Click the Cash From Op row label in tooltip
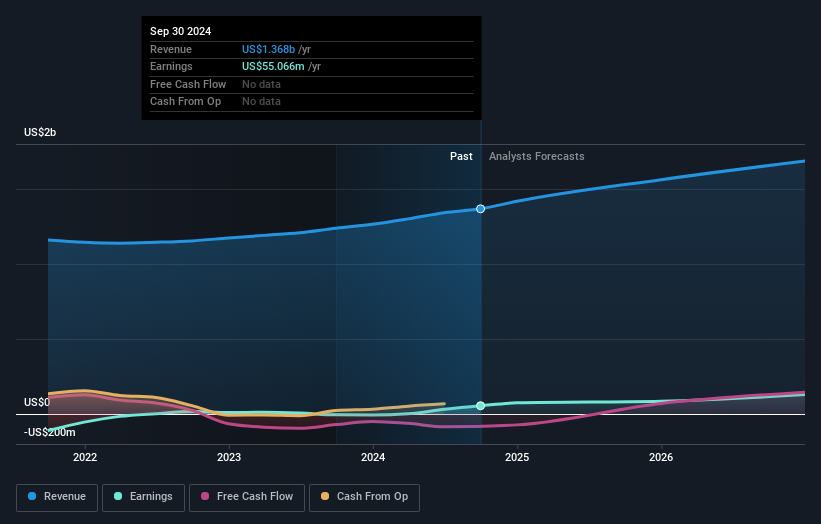Viewport: 821px width, 524px height. (185, 102)
